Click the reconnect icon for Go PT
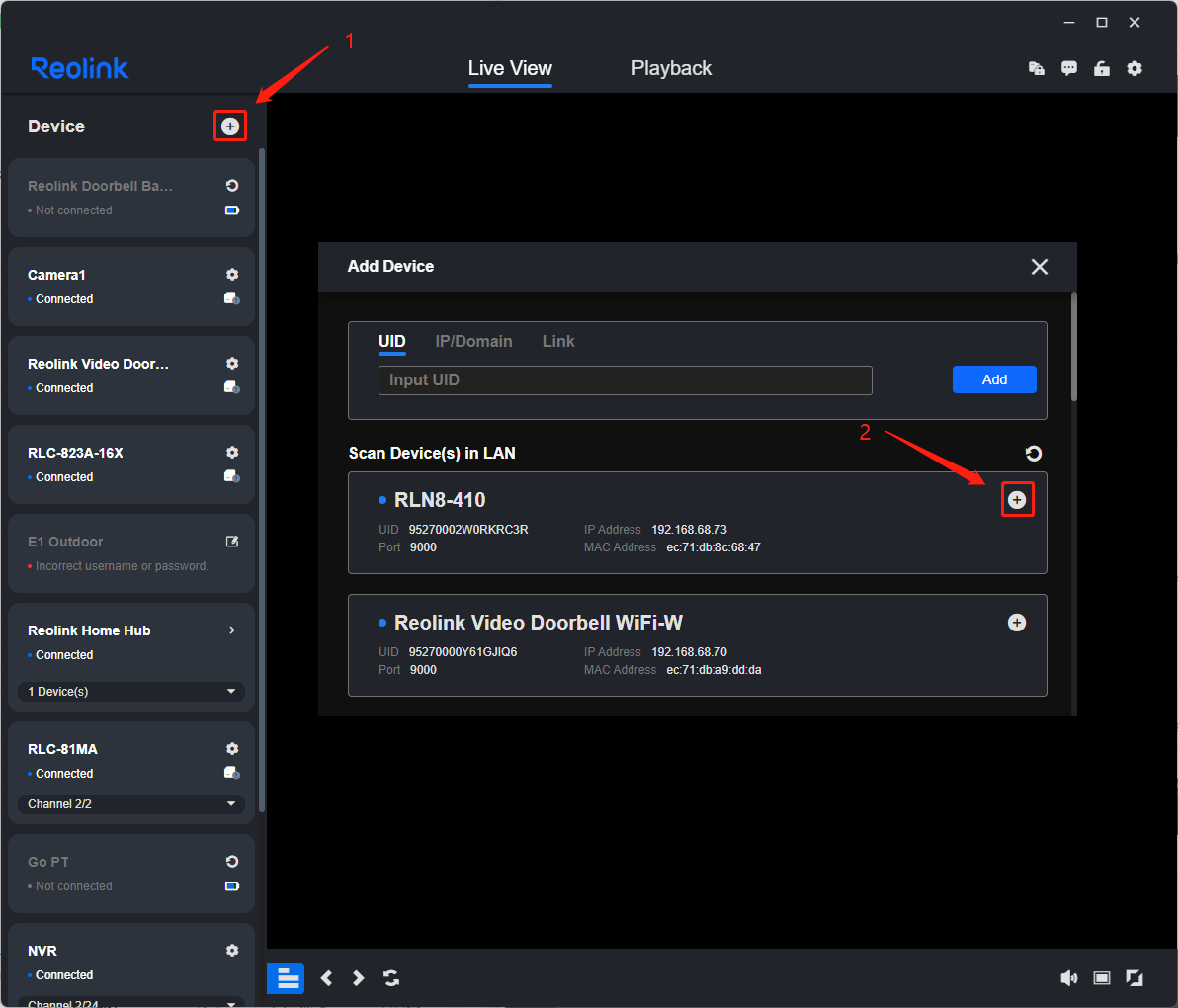Viewport: 1178px width, 1008px height. 232,862
